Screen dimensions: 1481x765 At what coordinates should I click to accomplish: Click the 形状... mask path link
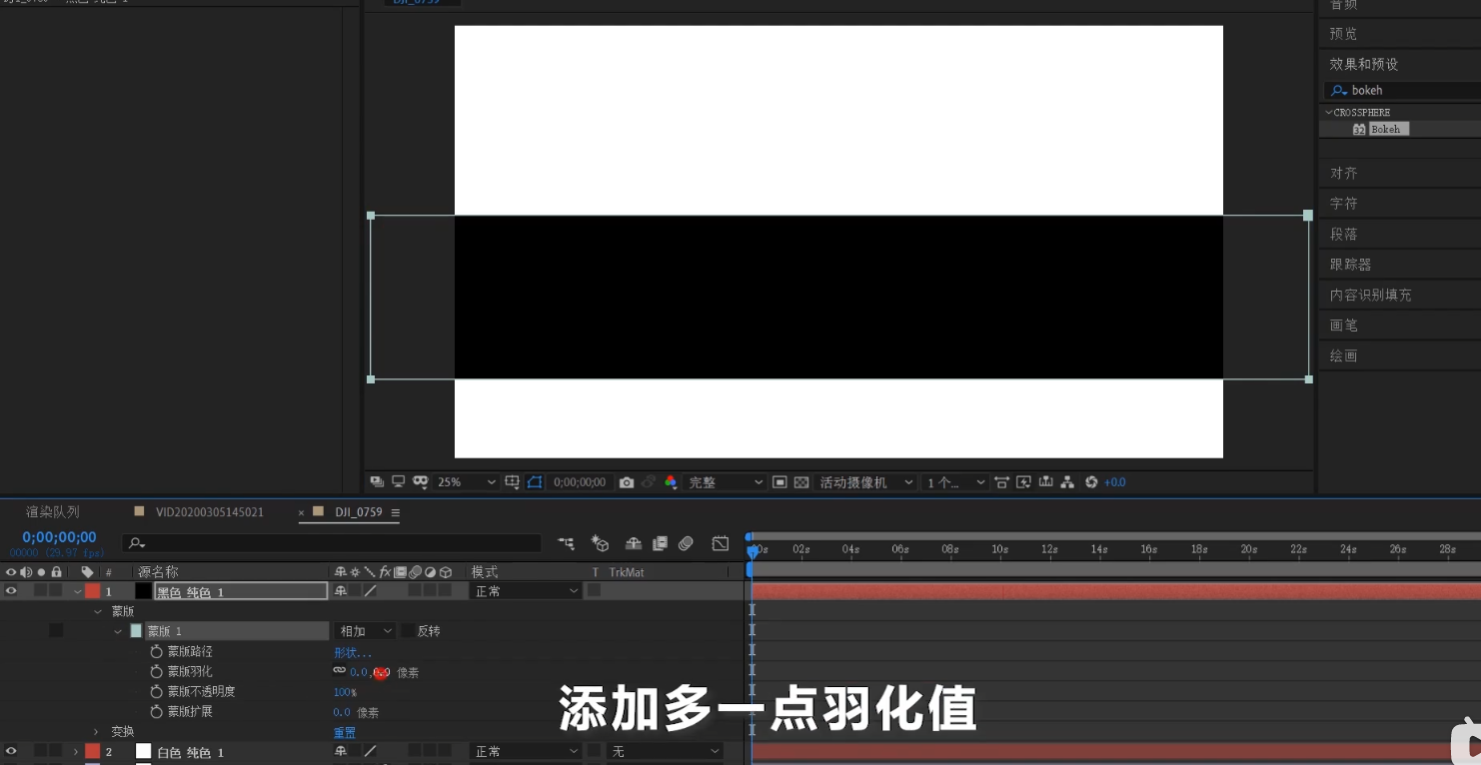click(353, 651)
